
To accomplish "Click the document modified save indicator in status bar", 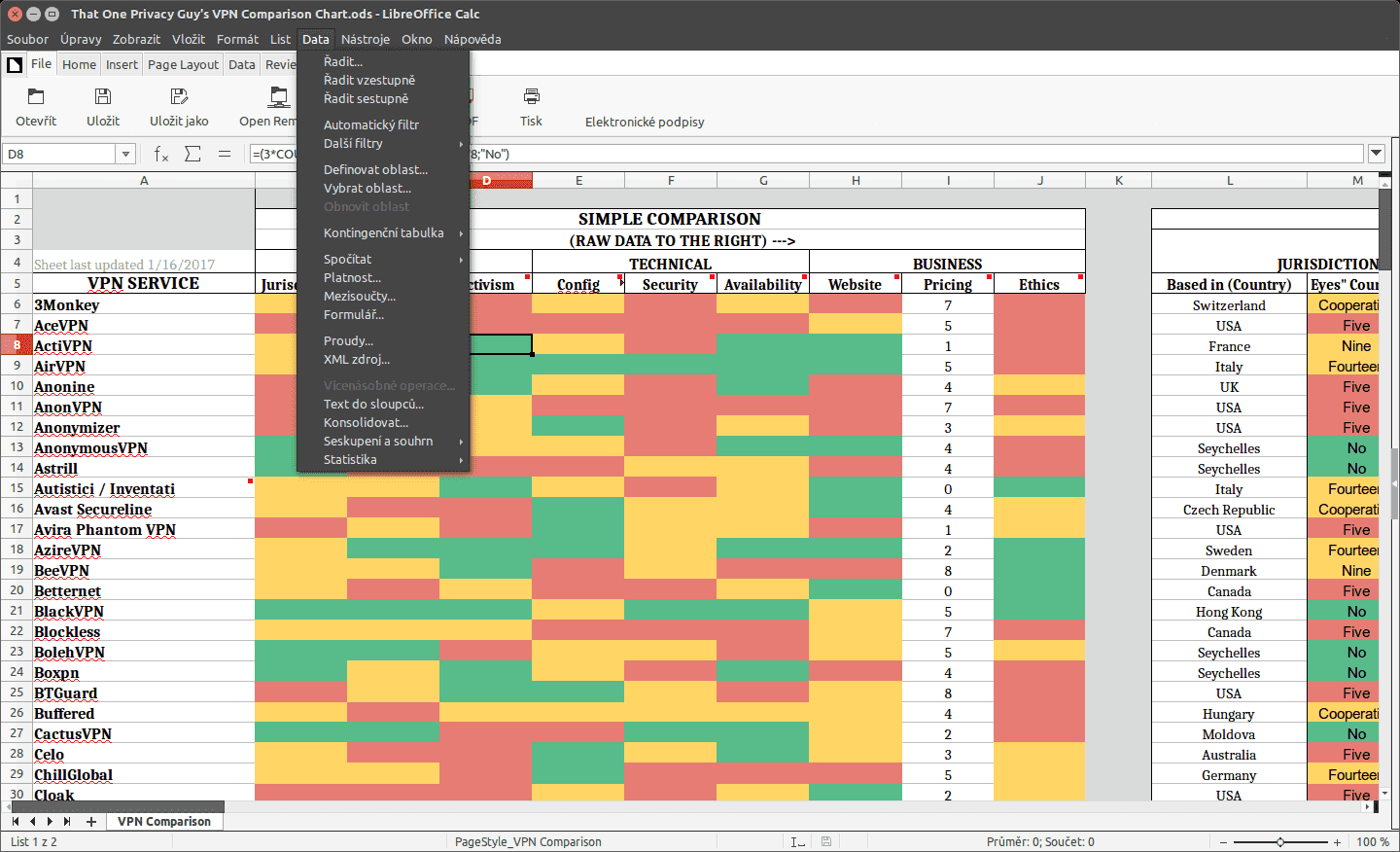I will tap(826, 842).
